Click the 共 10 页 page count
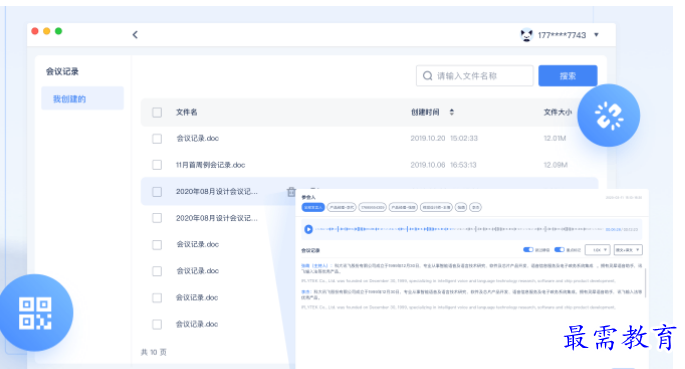 tap(154, 352)
